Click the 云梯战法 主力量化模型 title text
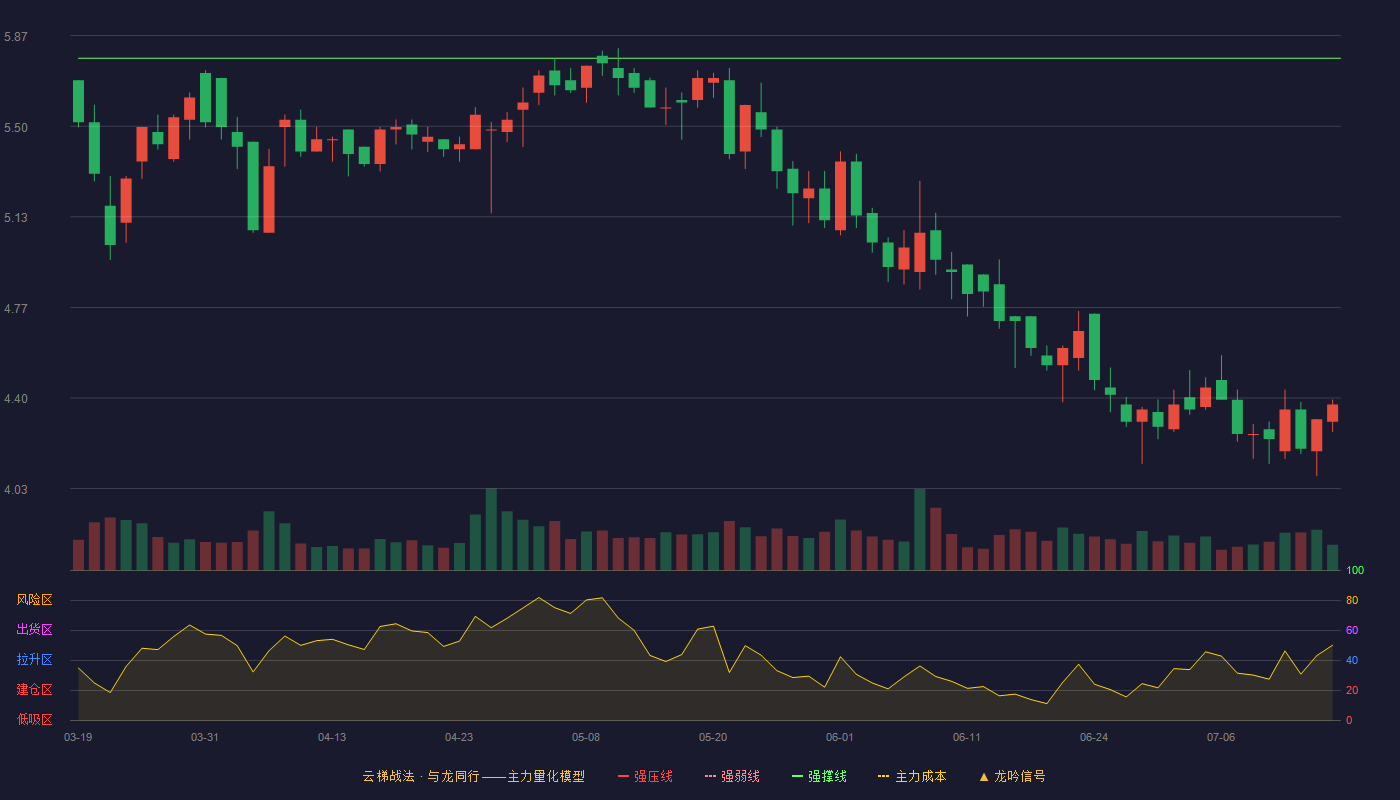This screenshot has width=1400, height=800. (x=473, y=776)
